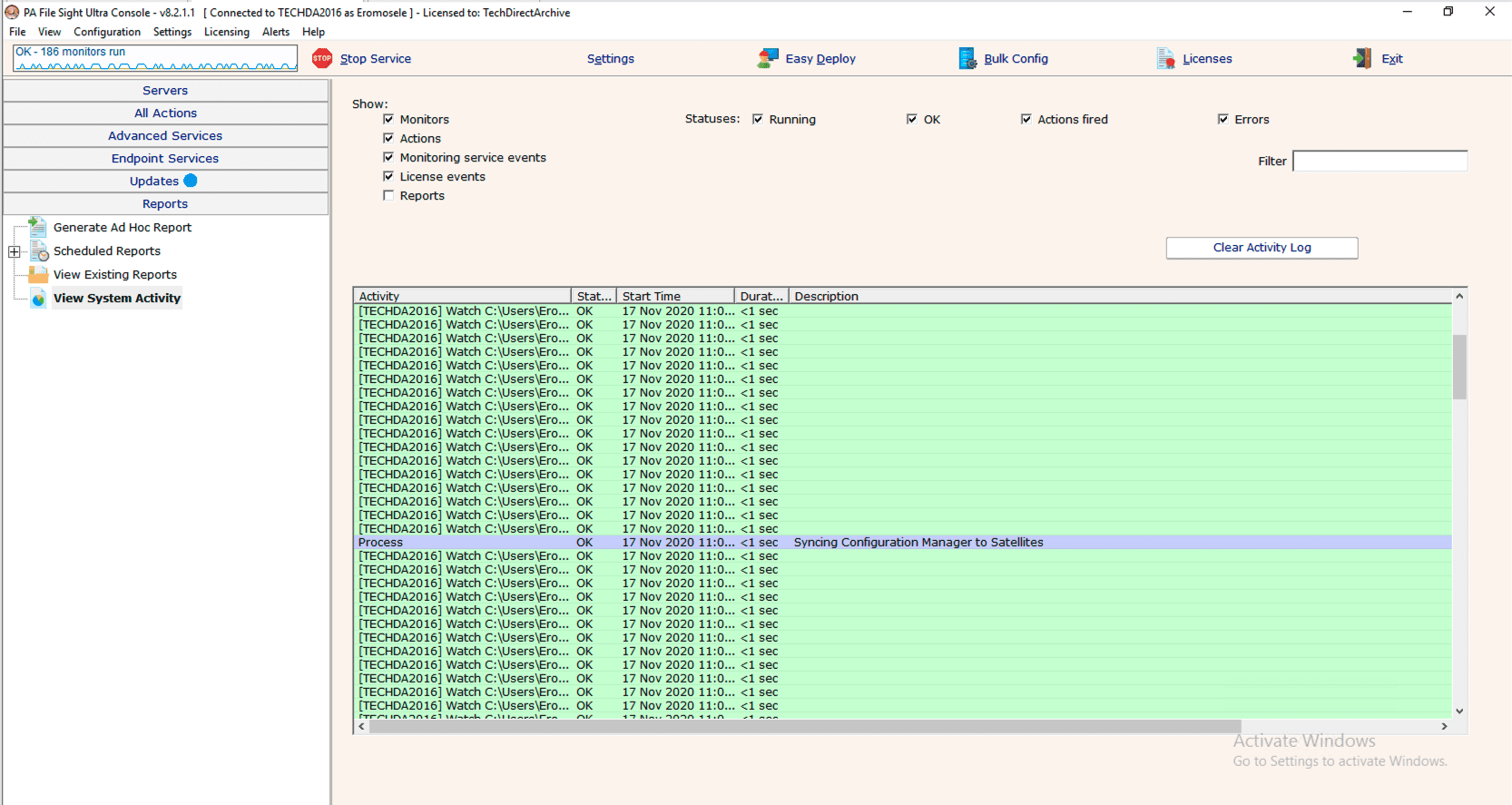The height and width of the screenshot is (805, 1512).
Task: Click the Exit door icon
Action: tap(1362, 58)
